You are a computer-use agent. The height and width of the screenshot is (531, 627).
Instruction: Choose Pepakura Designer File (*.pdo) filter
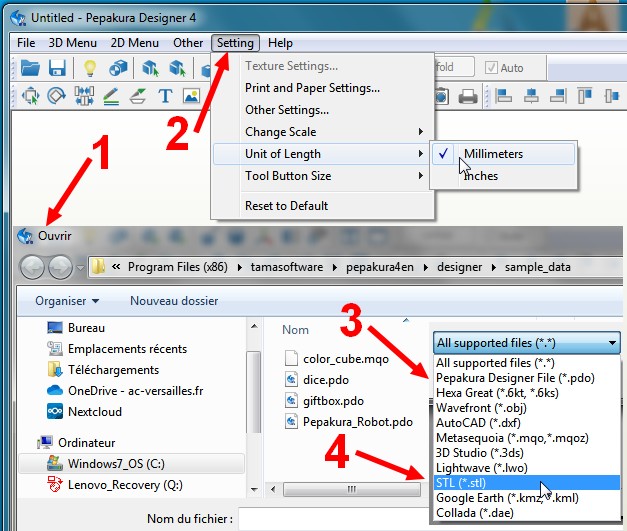pyautogui.click(x=527, y=378)
